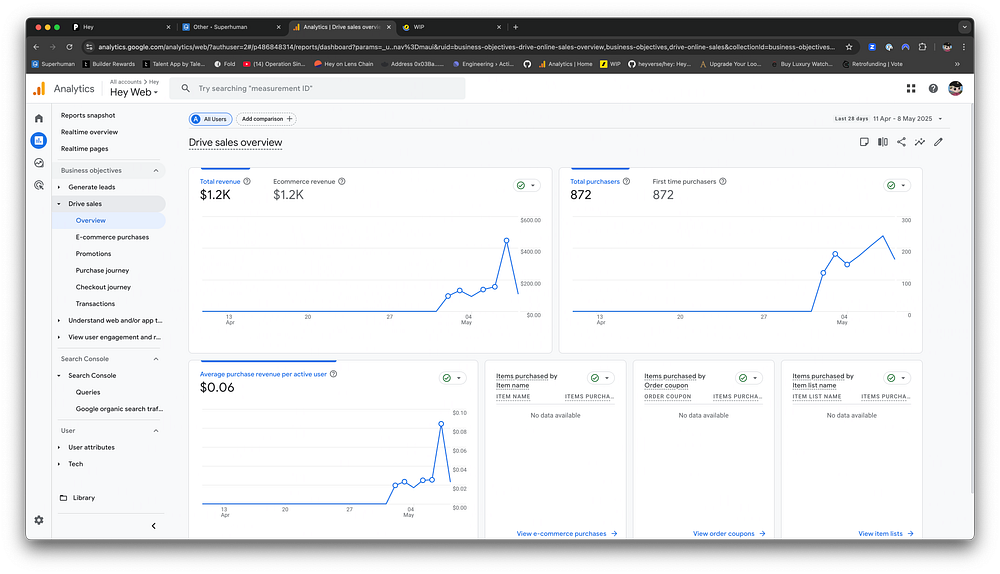
Task: Open average purchase revenue card status dropdown
Action: click(452, 378)
